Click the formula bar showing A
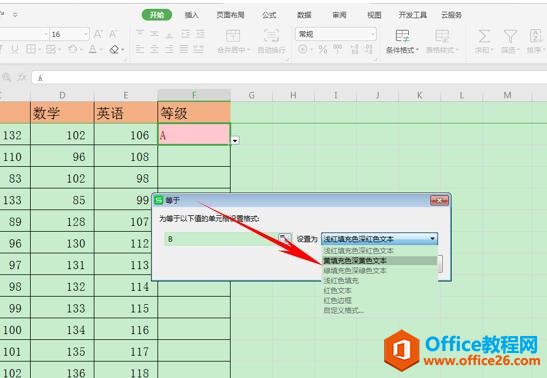The image size is (547, 378). [x=290, y=77]
